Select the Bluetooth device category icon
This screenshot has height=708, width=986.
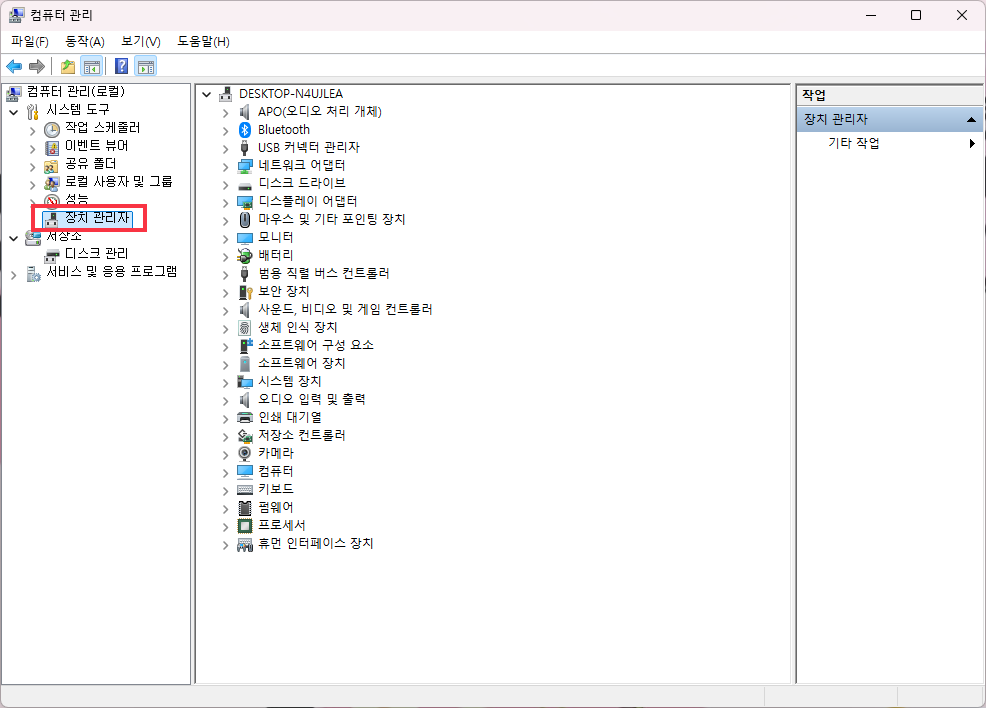243,129
